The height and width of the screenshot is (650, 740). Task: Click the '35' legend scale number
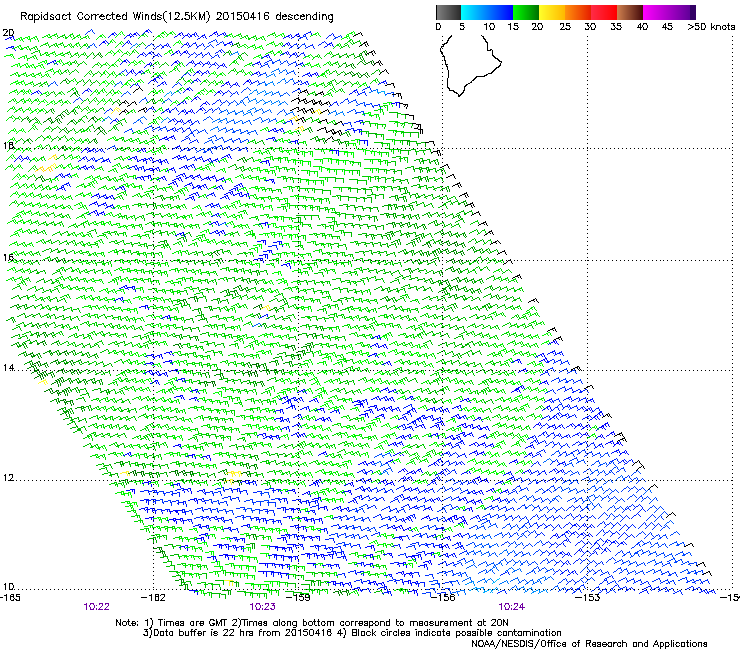click(x=616, y=27)
